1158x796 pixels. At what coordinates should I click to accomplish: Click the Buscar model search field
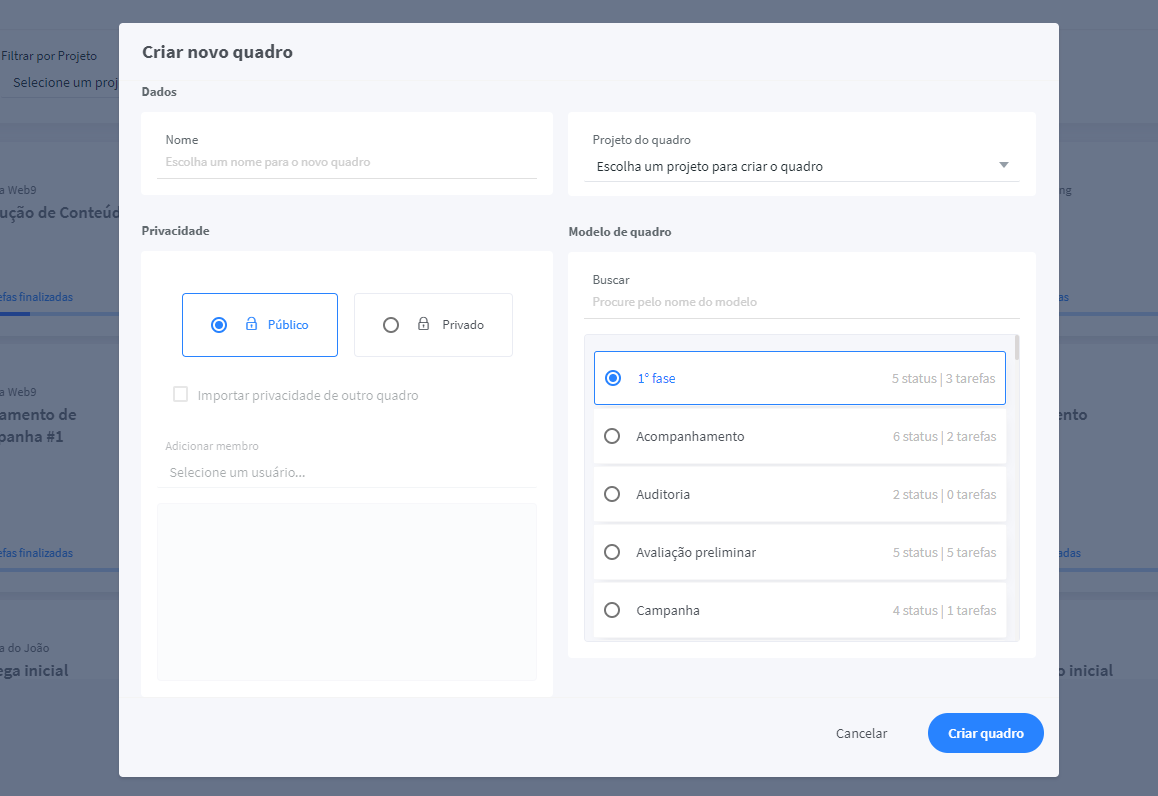(x=801, y=302)
